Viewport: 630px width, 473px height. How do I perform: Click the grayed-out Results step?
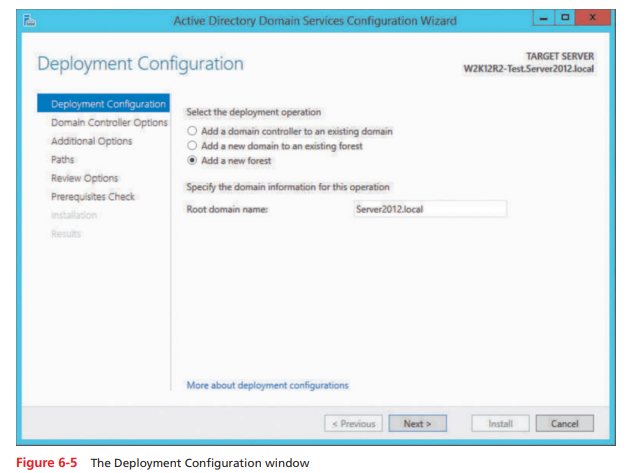[x=66, y=233]
